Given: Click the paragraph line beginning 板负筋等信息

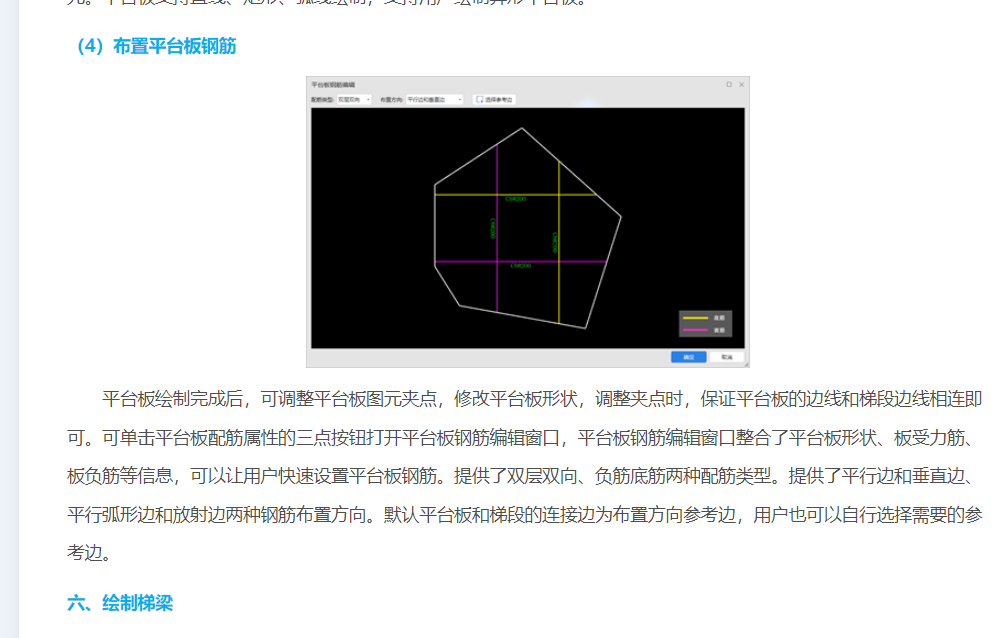Looking at the screenshot, I should click(521, 476).
